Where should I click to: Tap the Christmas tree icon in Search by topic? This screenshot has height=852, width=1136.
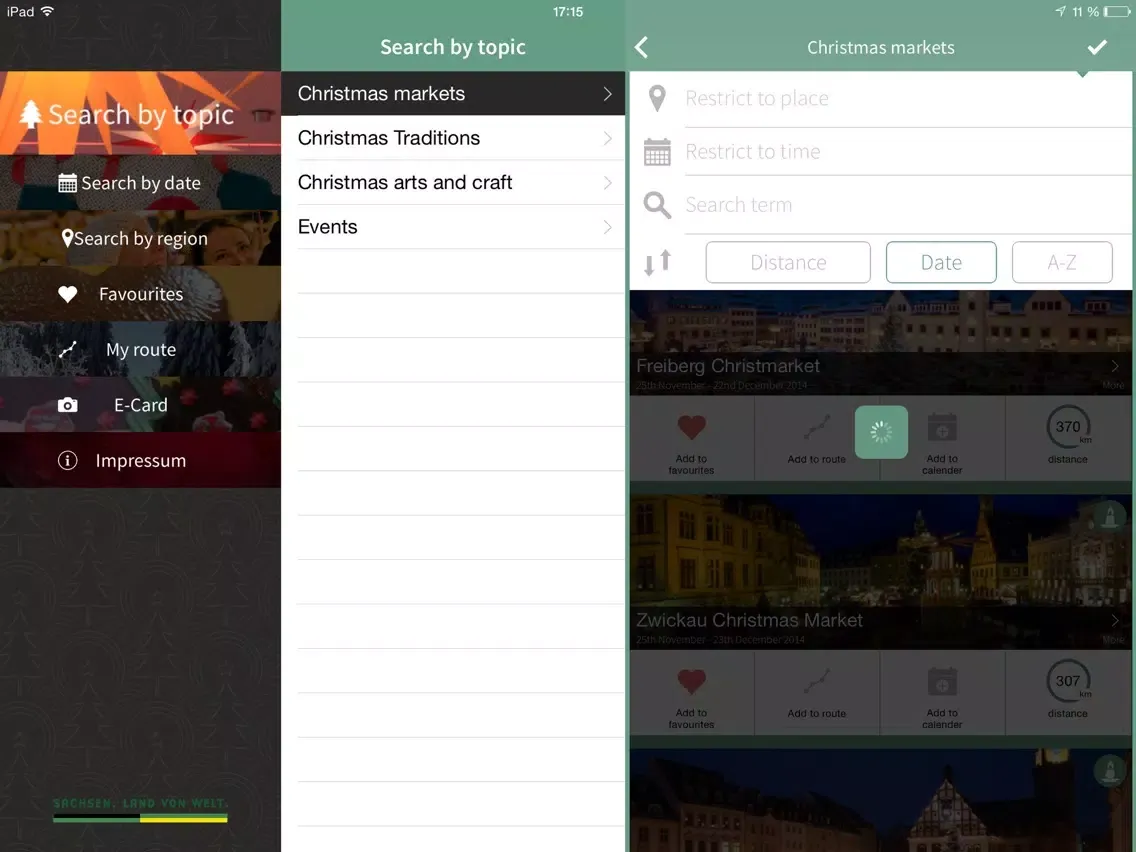[30, 114]
